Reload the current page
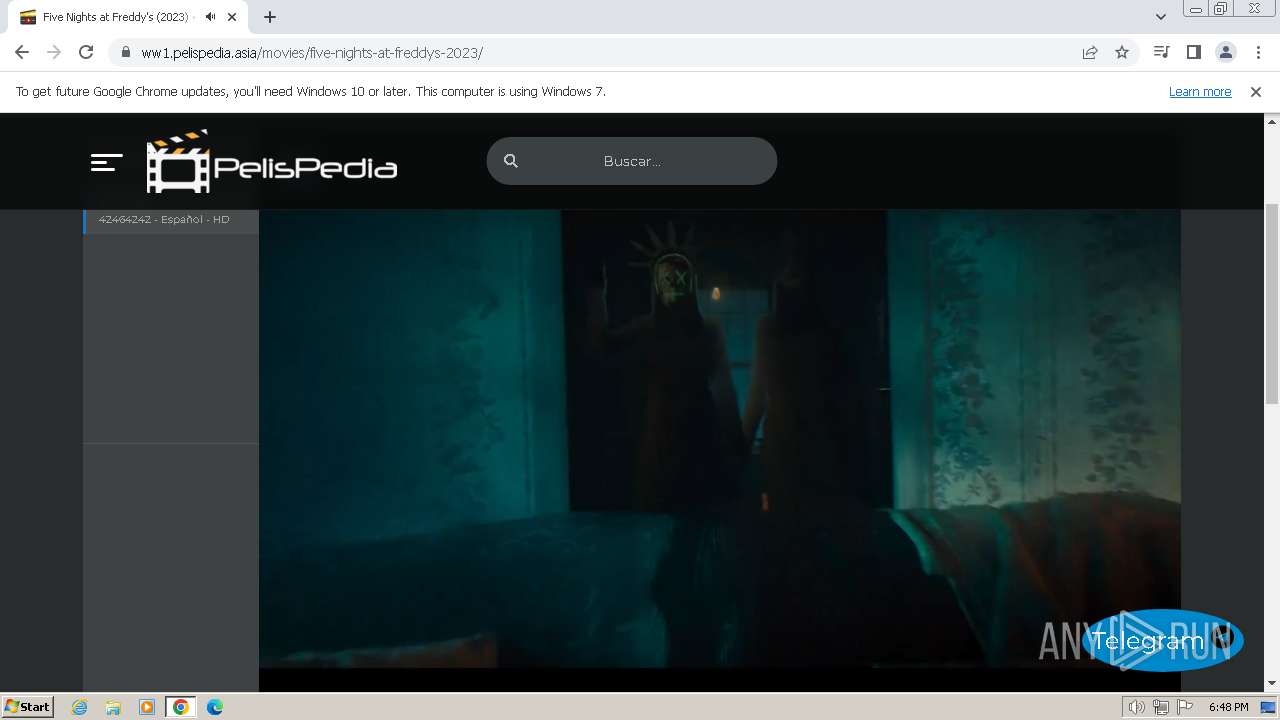This screenshot has height=720, width=1280. [86, 52]
